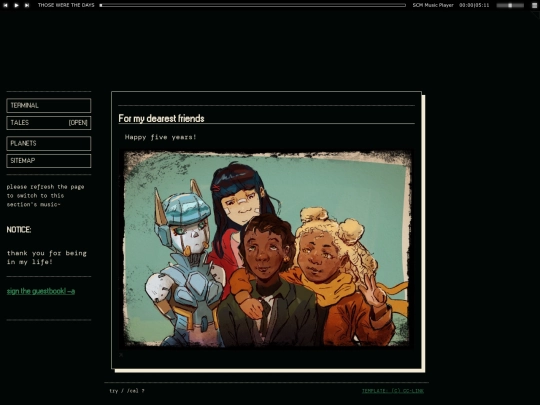Viewport: 540px width, 405px height.
Task: Click the For my dearest friends heading
Action: [161, 118]
